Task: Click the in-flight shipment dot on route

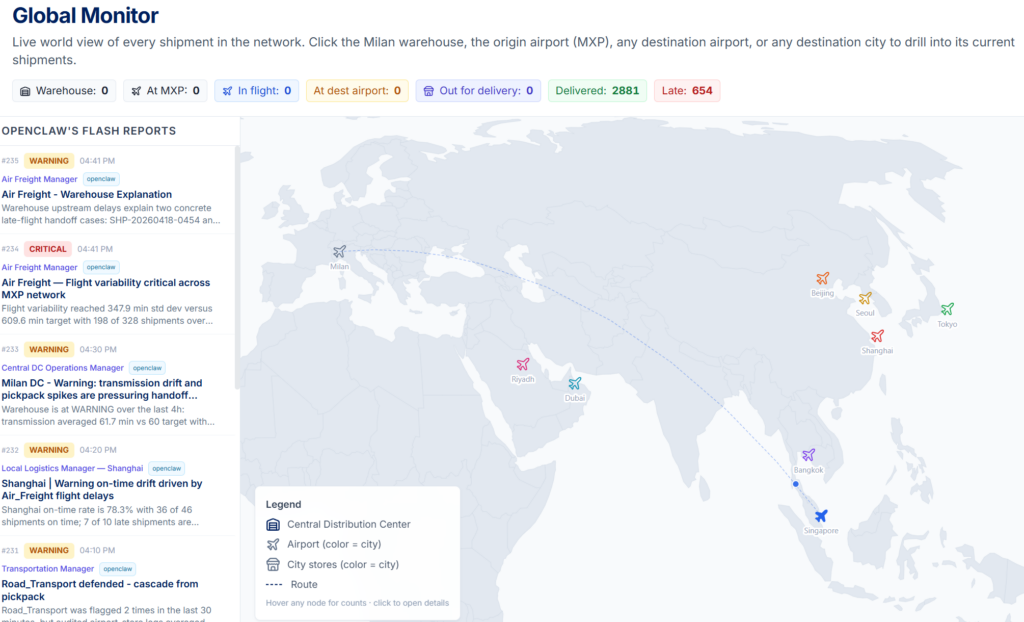Action: point(796,484)
